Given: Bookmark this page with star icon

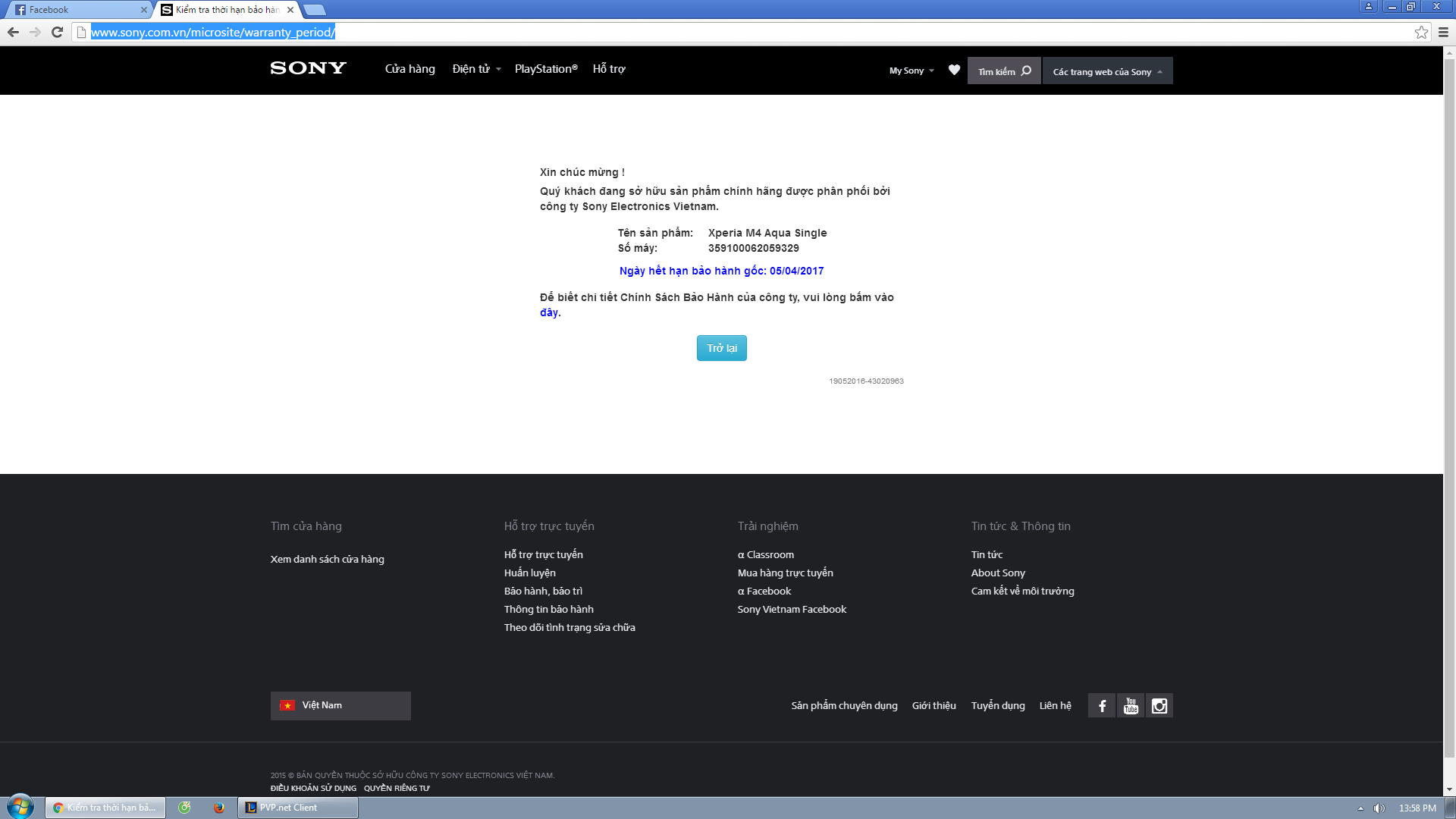Looking at the screenshot, I should pyautogui.click(x=1421, y=32).
